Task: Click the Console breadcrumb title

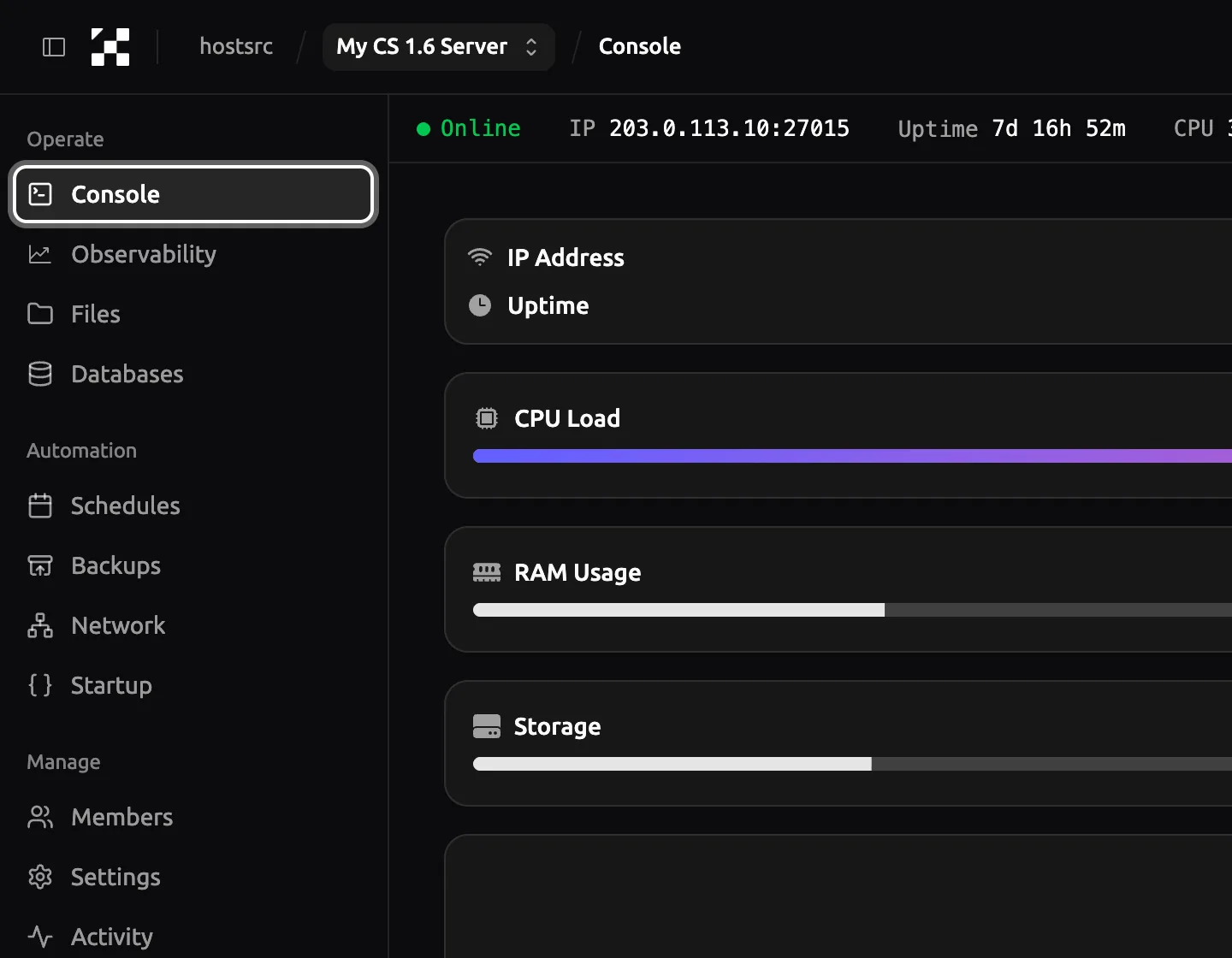Action: (640, 46)
